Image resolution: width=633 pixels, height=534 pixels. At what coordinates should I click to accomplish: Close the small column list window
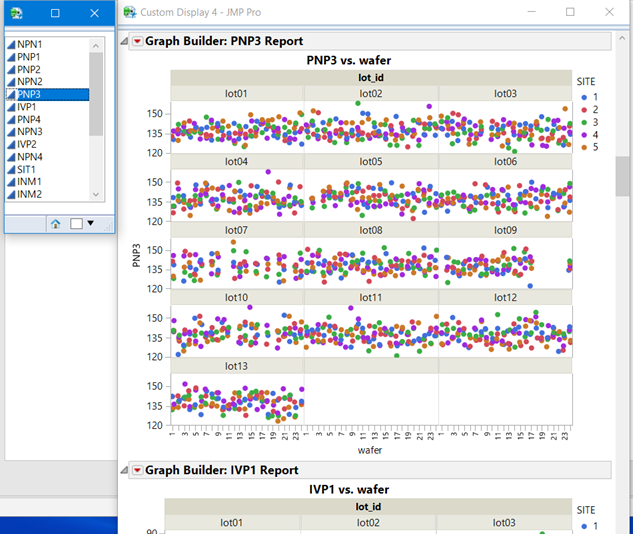[94, 13]
